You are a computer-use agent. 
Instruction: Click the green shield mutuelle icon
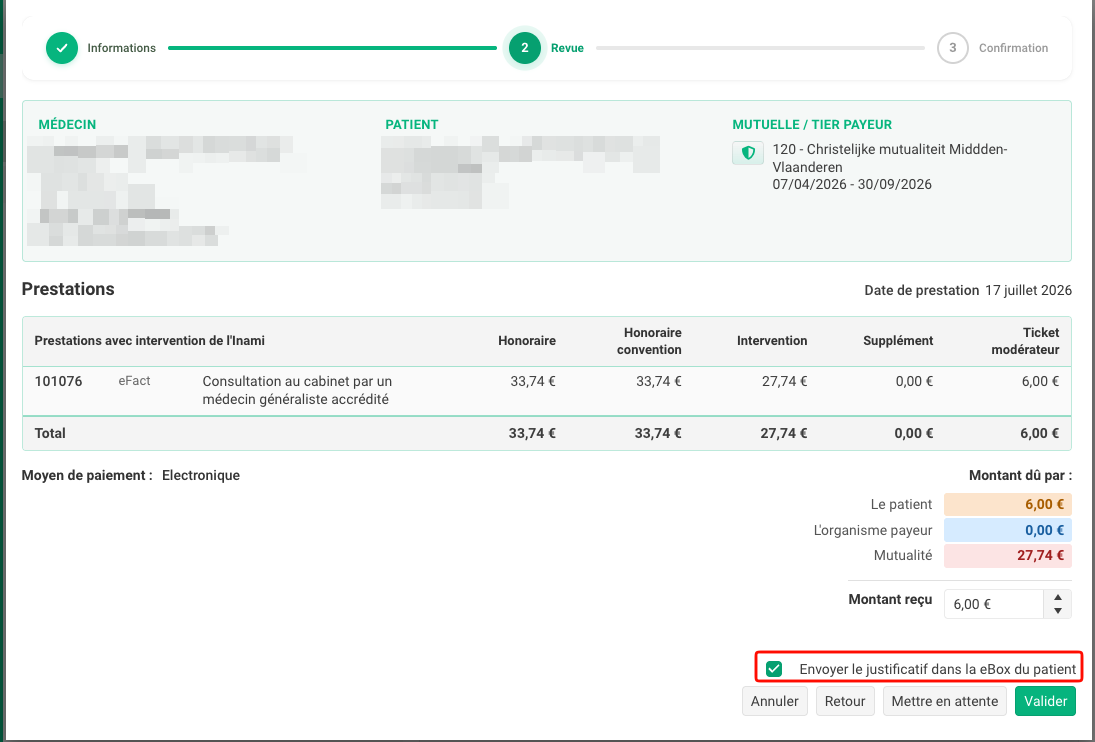[x=748, y=153]
